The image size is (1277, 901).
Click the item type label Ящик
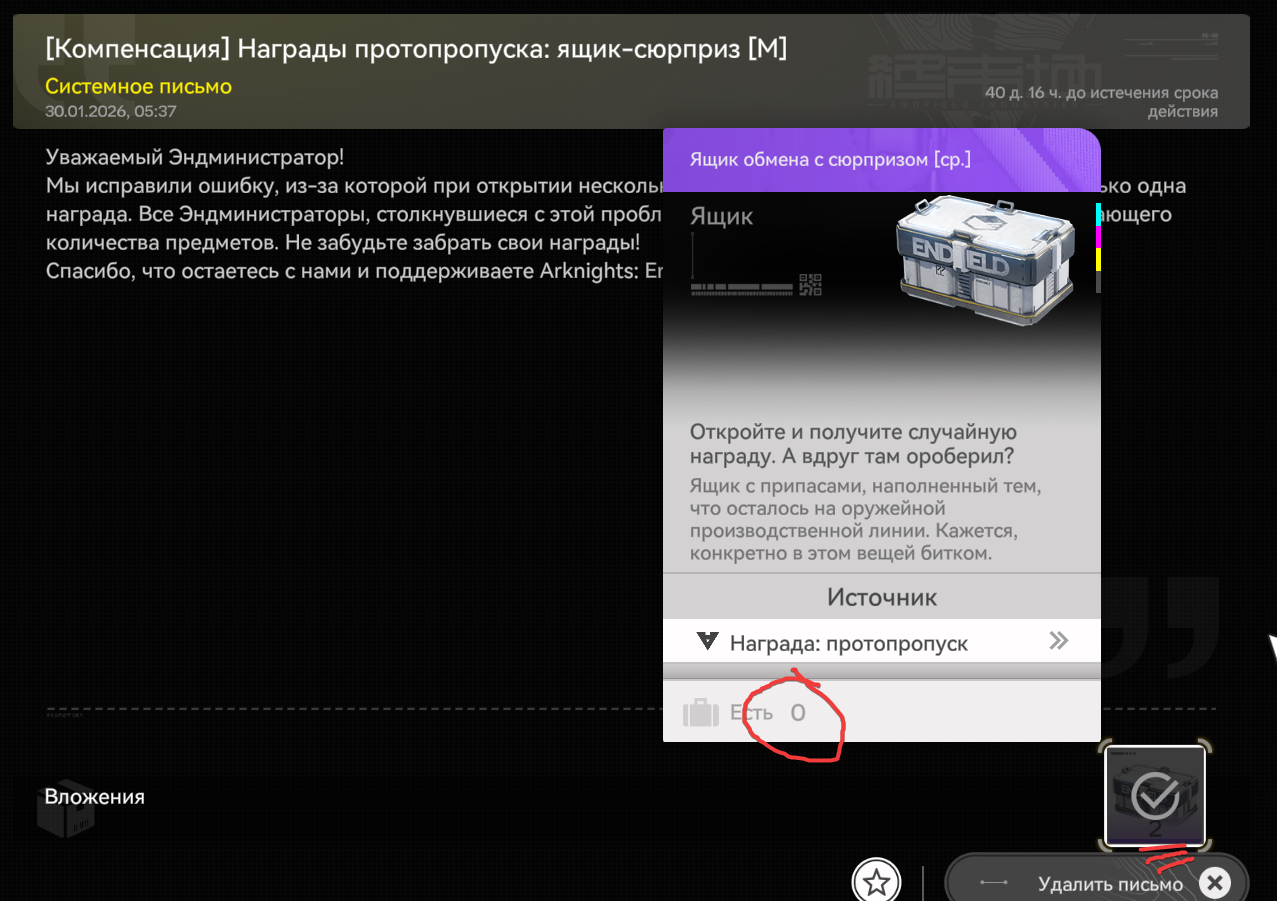click(x=721, y=216)
